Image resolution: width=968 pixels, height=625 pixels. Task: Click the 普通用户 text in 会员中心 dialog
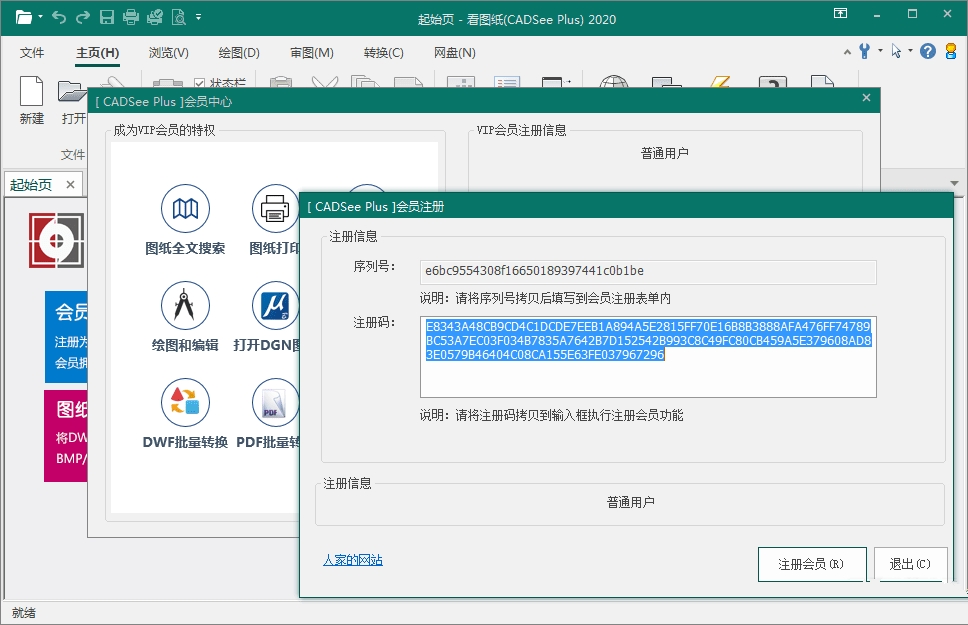664,153
